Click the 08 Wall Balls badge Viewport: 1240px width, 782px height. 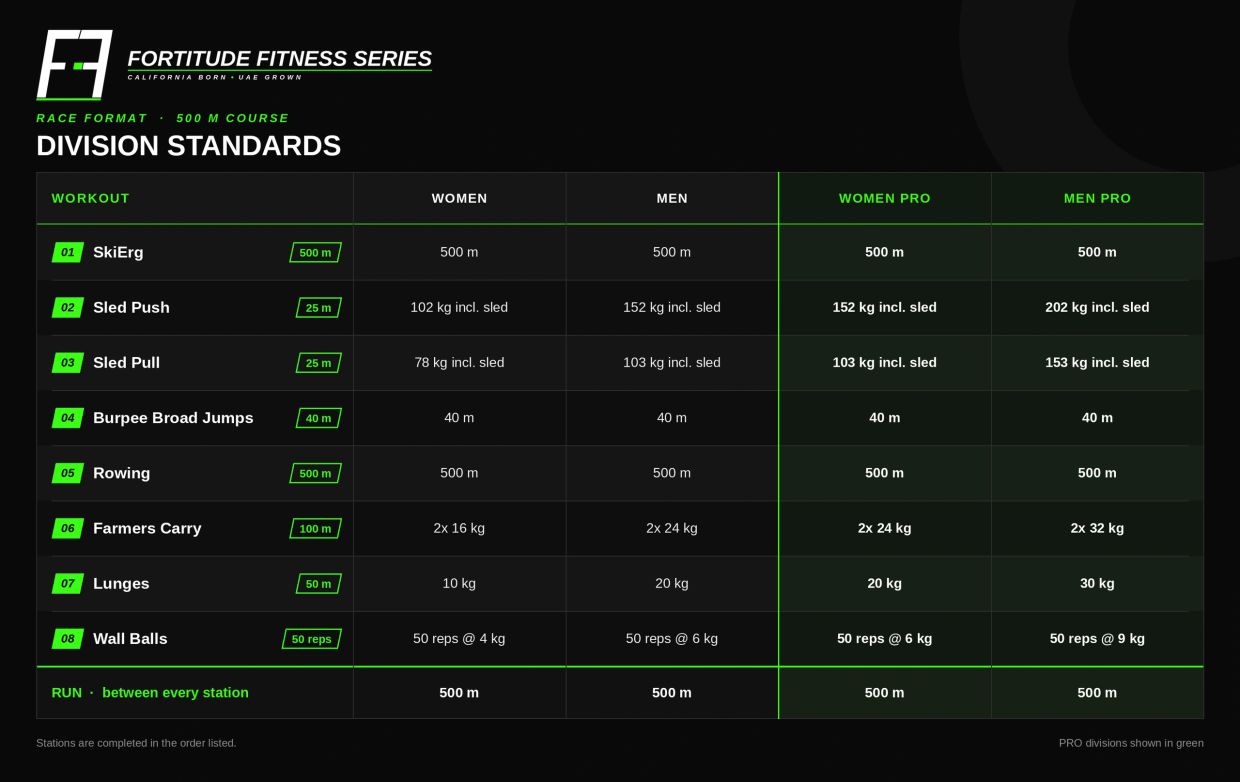click(x=67, y=638)
